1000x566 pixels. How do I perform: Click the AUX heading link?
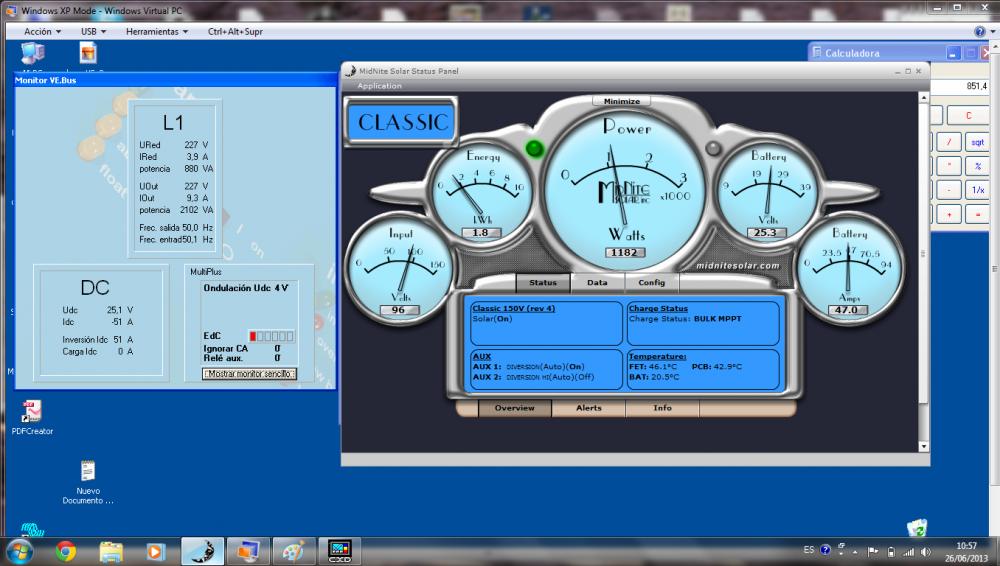click(x=482, y=356)
